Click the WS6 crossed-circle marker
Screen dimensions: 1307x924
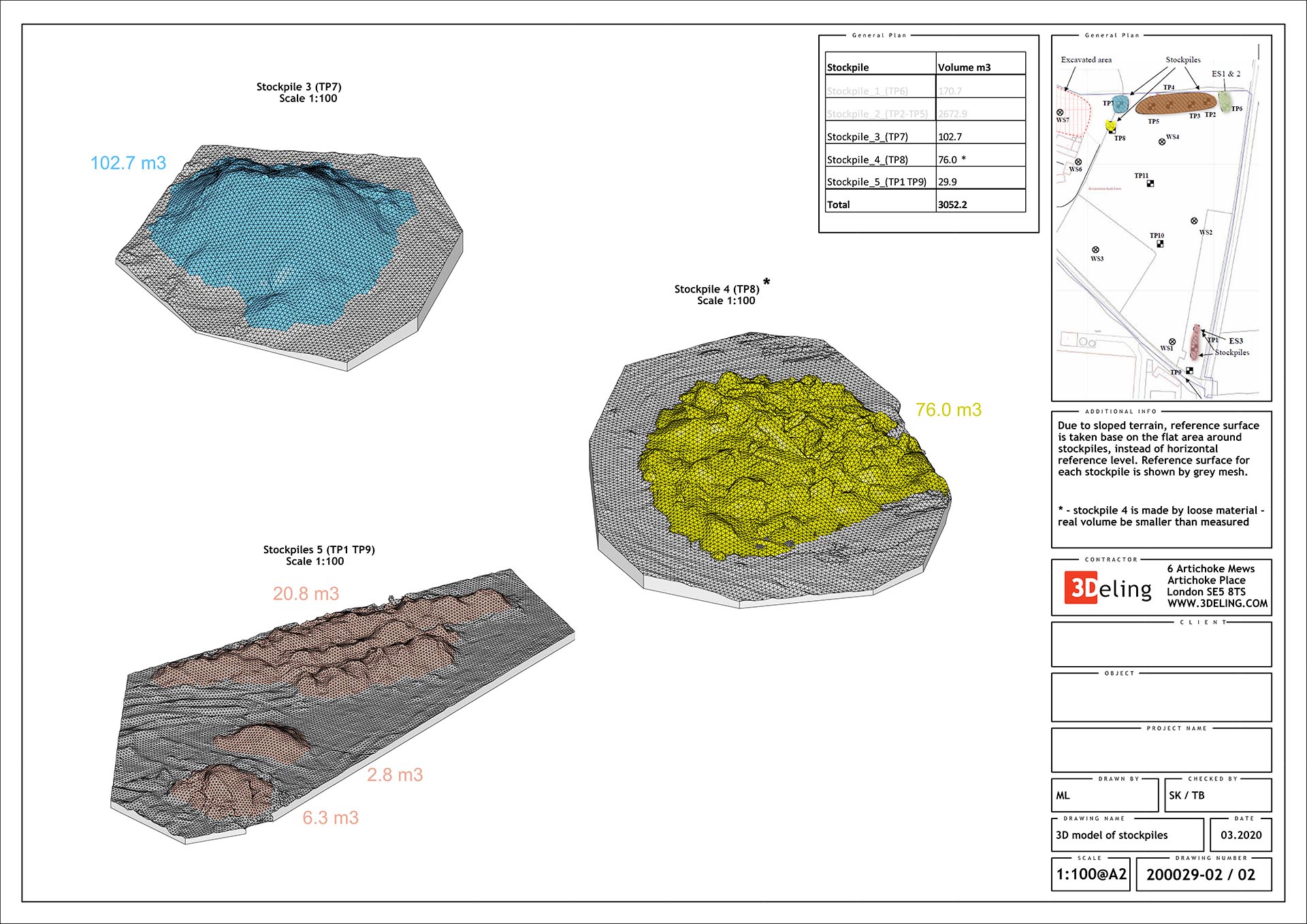(x=1078, y=162)
